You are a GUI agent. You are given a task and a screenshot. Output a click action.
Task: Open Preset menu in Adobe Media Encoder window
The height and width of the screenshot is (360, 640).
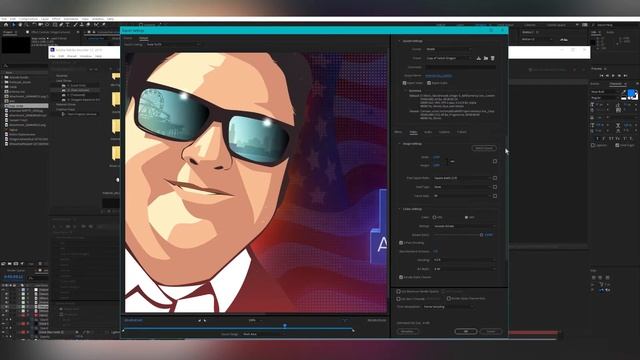pos(72,56)
